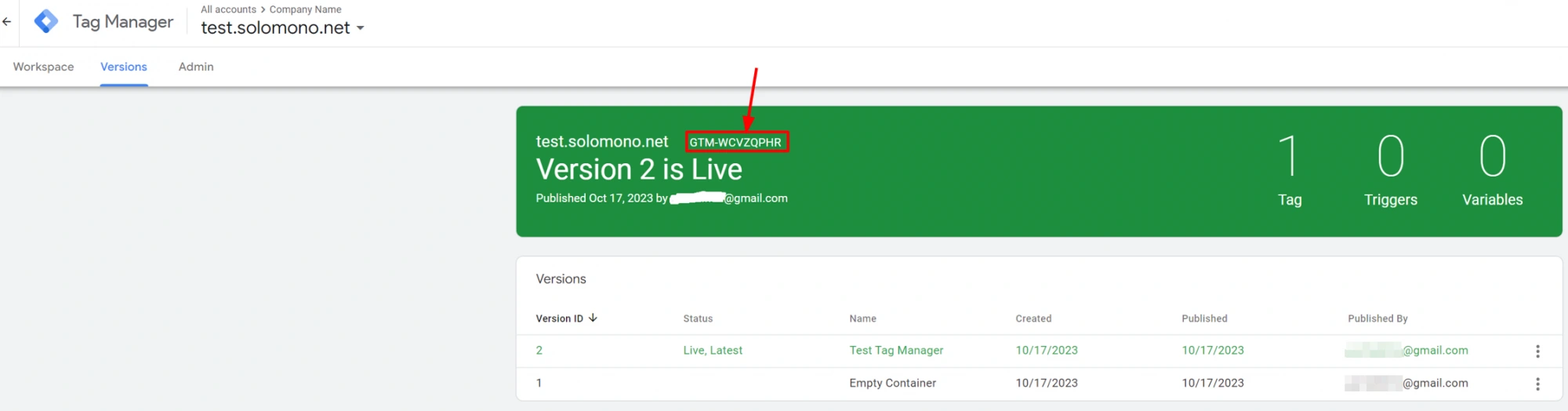The height and width of the screenshot is (411, 1568).
Task: Expand the test.solomono.net container dropdown
Action: [360, 28]
